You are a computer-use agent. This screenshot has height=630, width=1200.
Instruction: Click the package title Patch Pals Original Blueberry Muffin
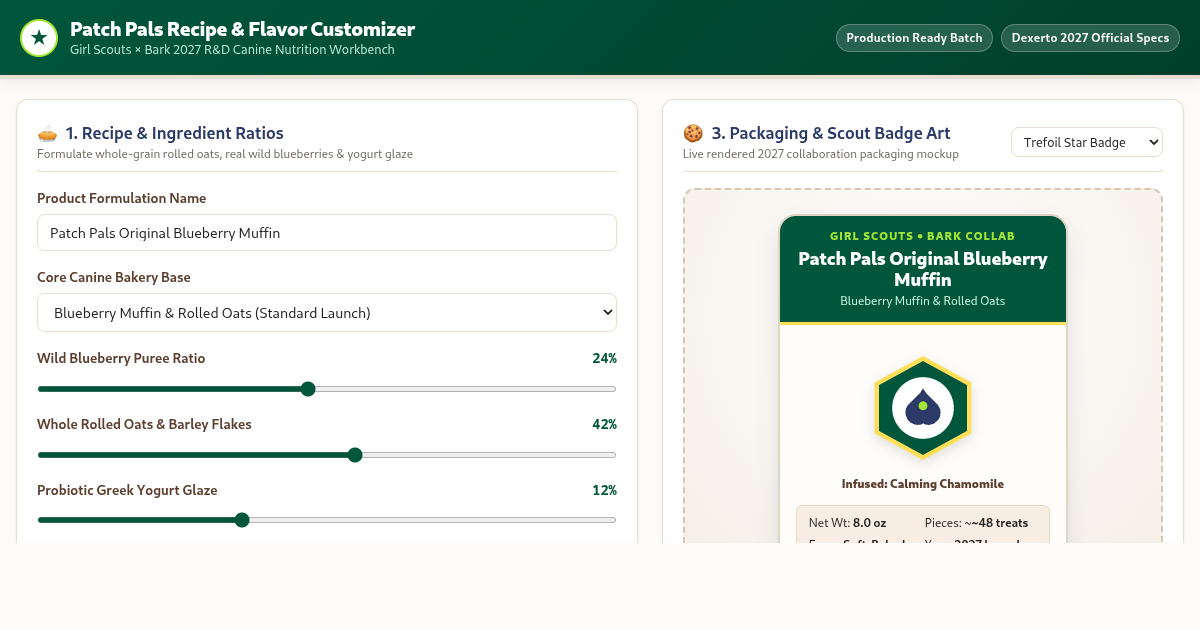pyautogui.click(x=923, y=269)
